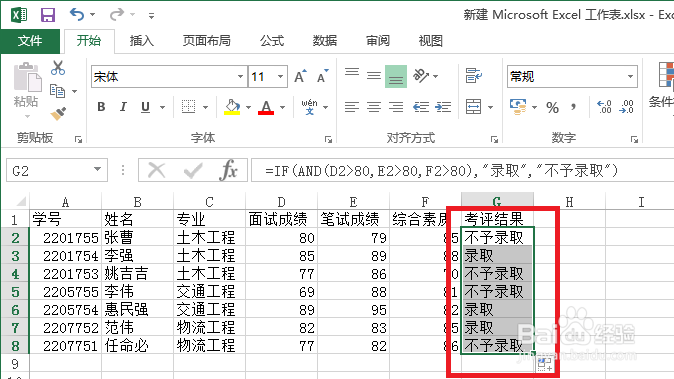Increase indent of cell text

click(x=443, y=107)
